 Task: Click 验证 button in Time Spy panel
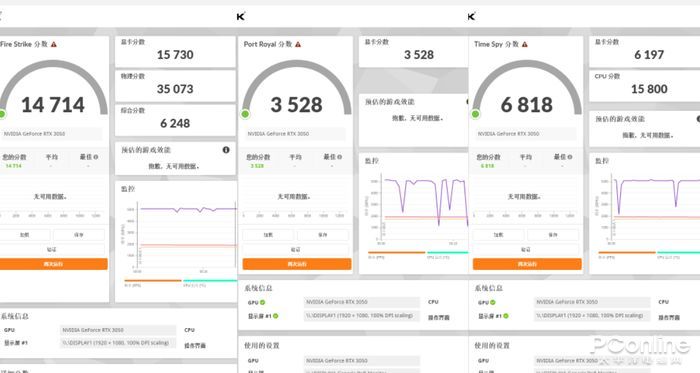pos(526,249)
